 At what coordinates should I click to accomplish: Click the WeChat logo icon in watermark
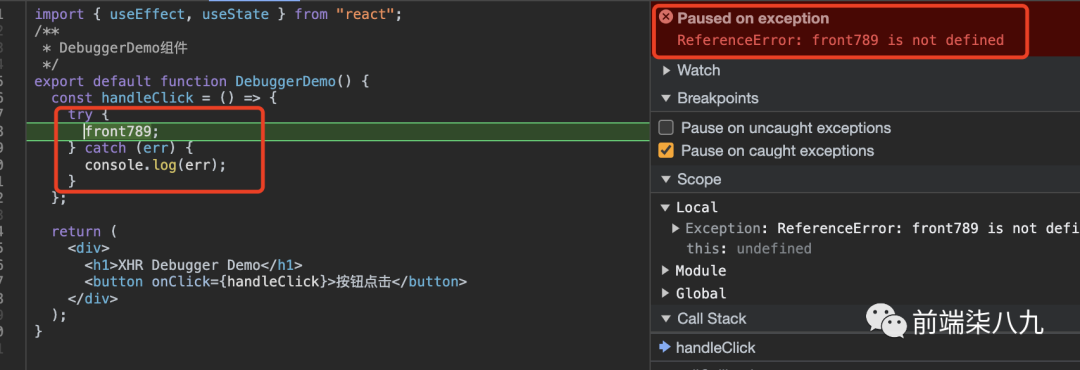pyautogui.click(x=886, y=322)
